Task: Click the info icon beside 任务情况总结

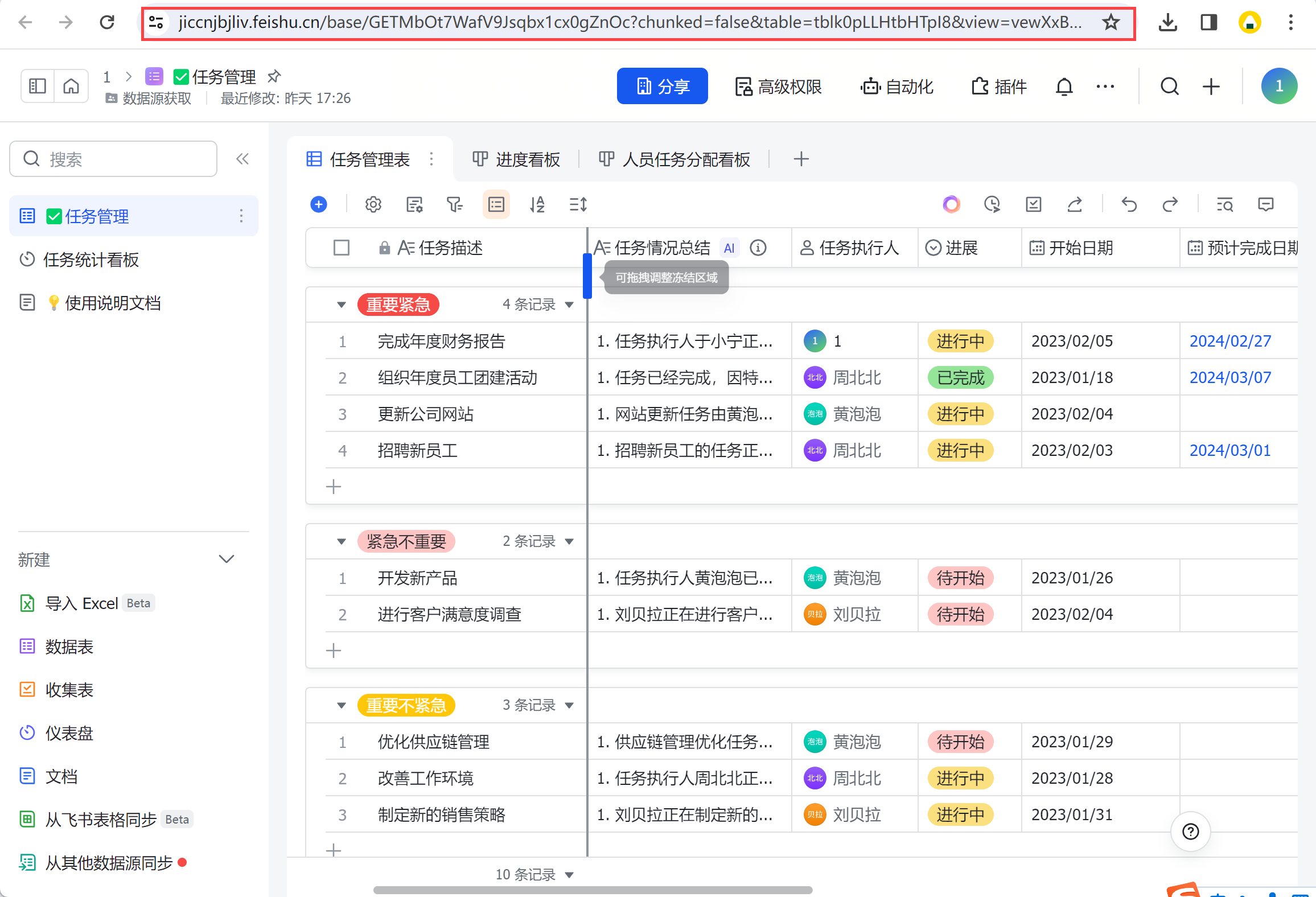Action: (758, 248)
